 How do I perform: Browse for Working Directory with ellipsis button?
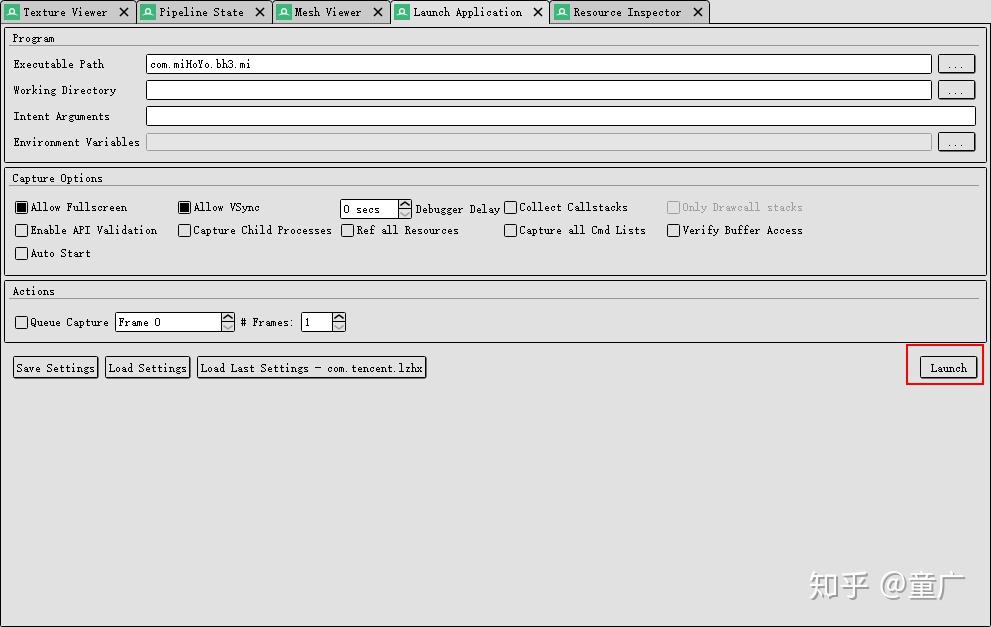[x=956, y=90]
